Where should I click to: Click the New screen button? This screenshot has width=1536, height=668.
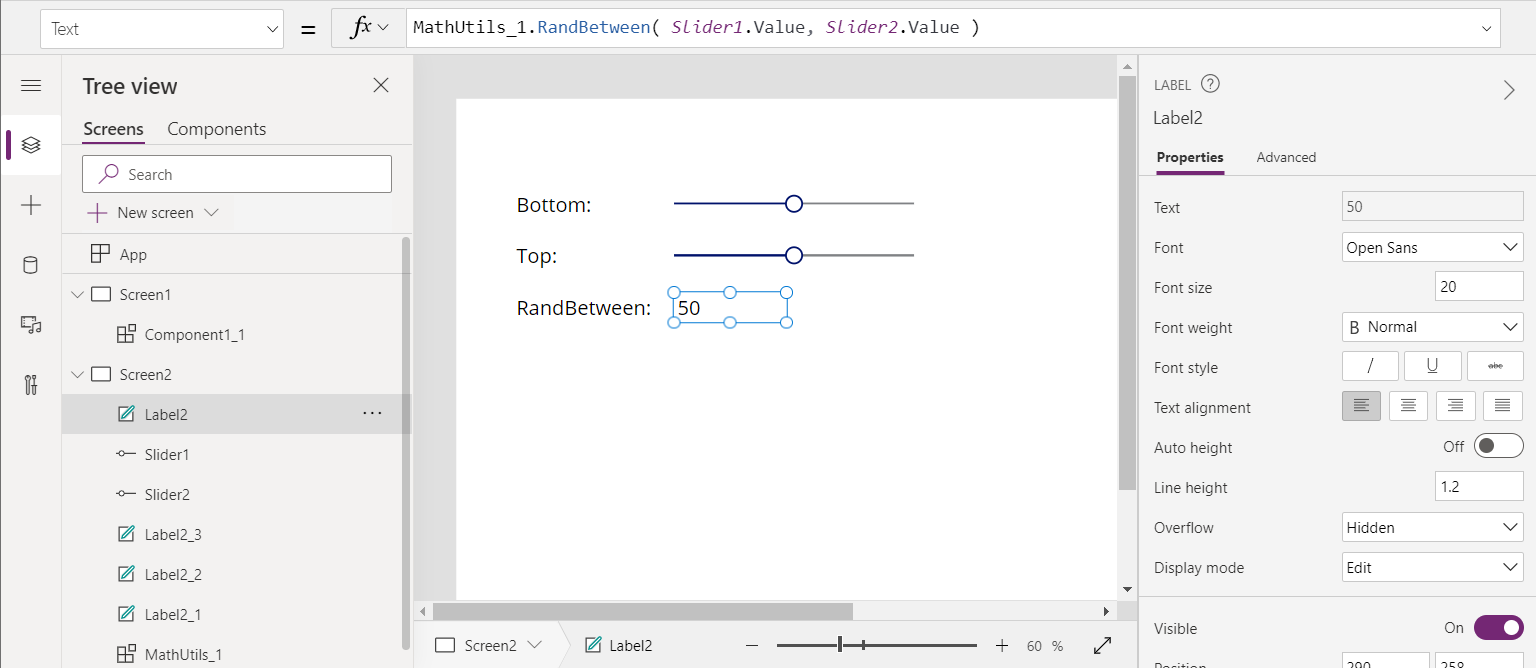[x=153, y=213]
